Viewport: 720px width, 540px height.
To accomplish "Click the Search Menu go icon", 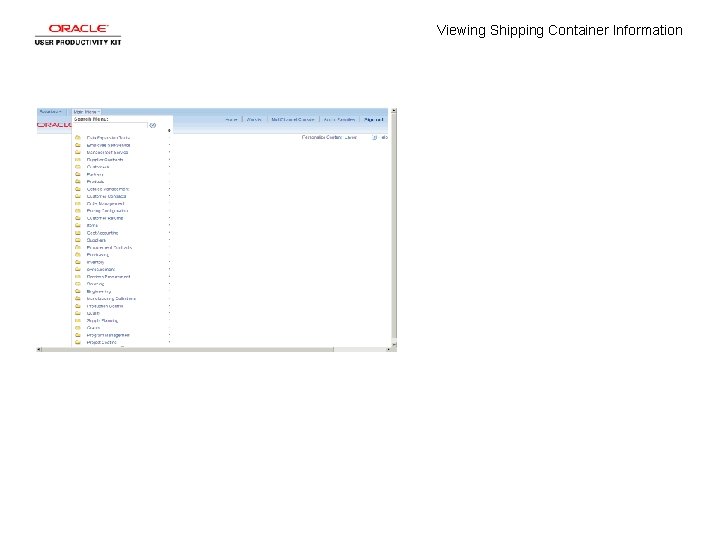I will tap(152, 125).
